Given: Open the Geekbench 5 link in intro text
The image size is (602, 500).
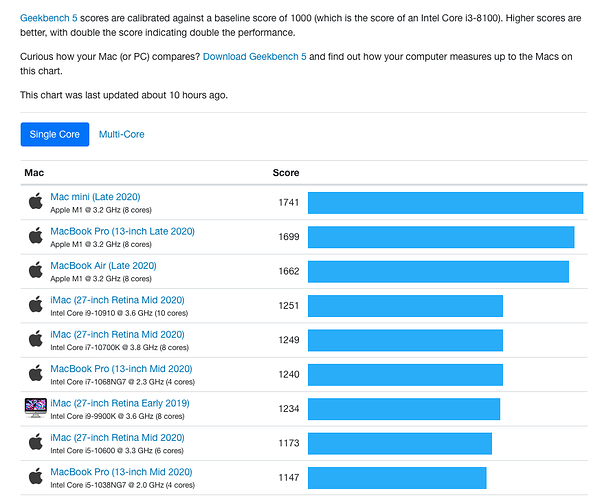Looking at the screenshot, I should click(x=48, y=18).
